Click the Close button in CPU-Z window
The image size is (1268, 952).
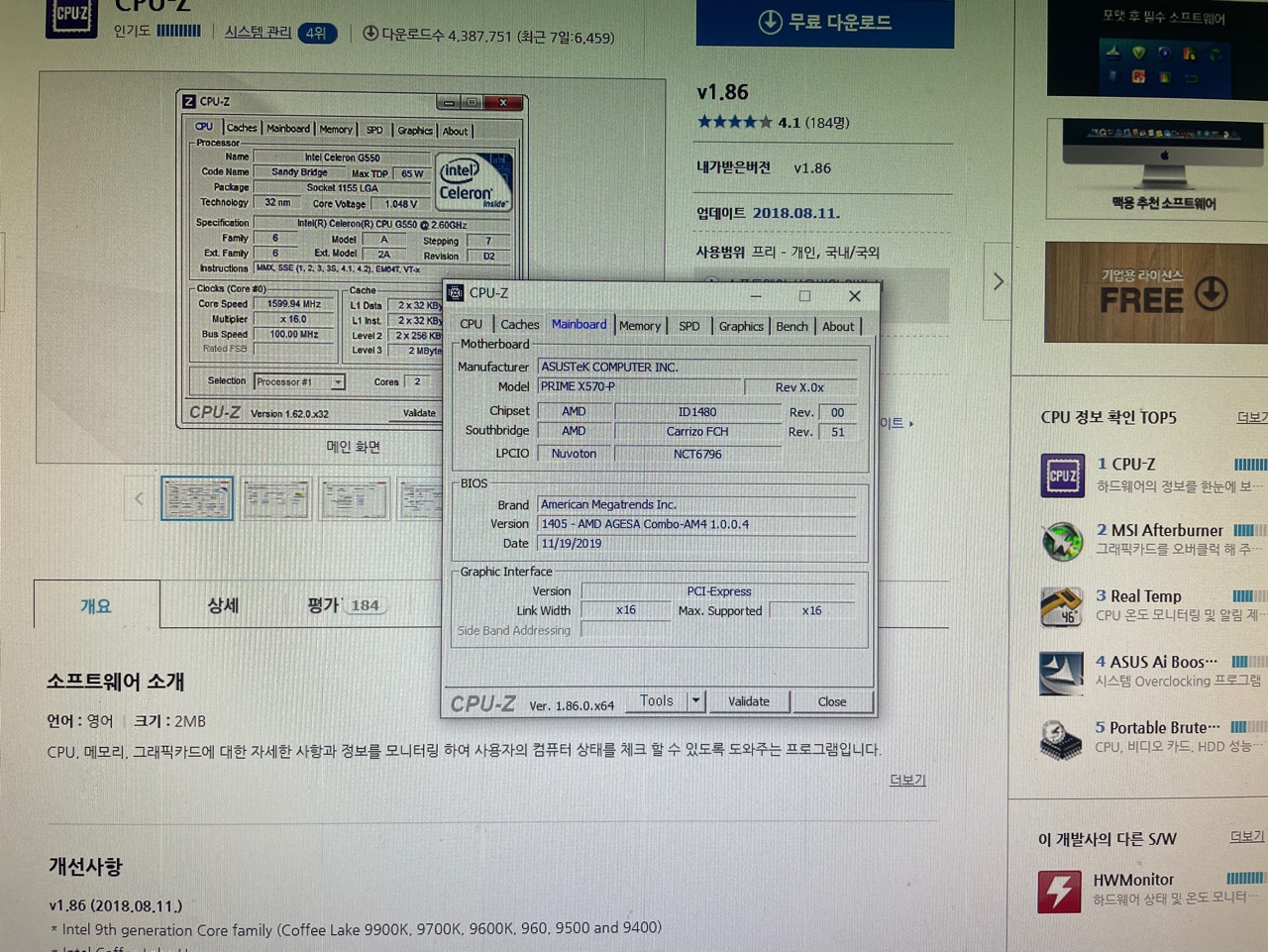(x=832, y=701)
